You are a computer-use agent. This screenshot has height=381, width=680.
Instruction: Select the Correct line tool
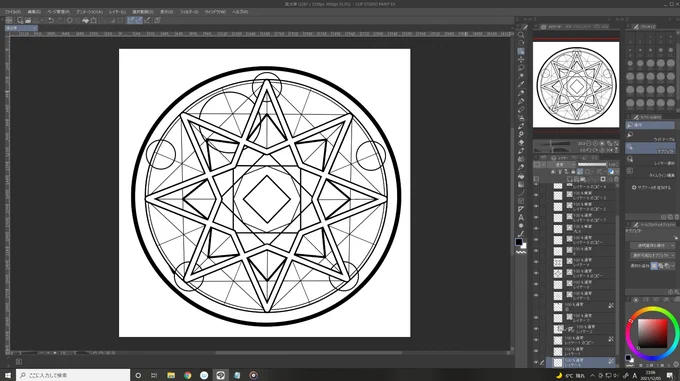tap(521, 234)
